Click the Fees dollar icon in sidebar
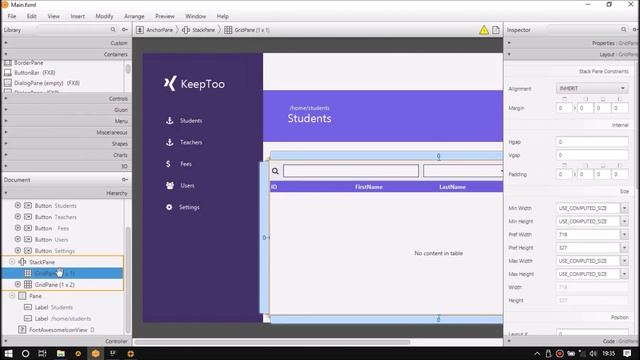 tap(168, 164)
